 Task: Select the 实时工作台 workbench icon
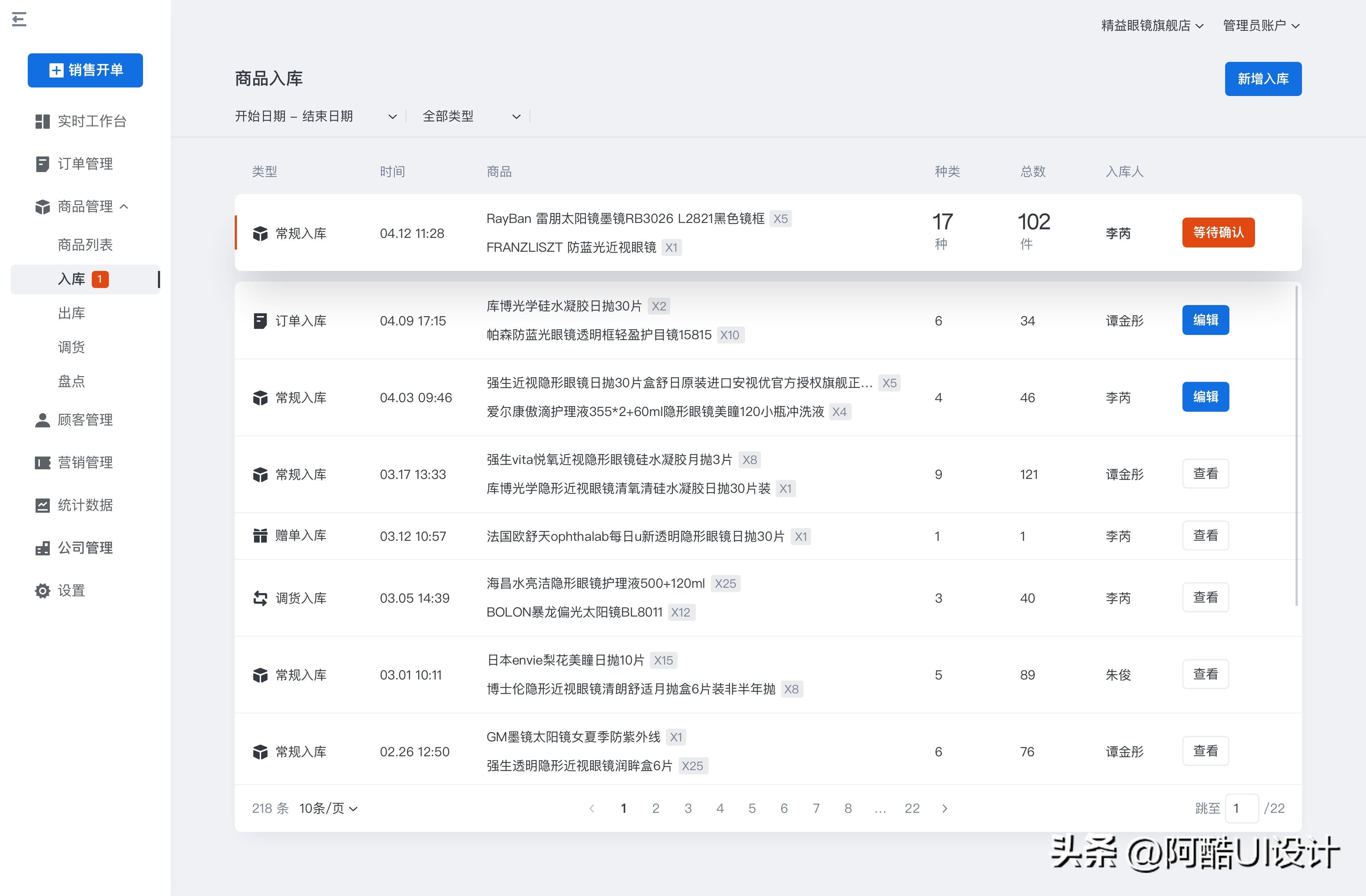42,121
